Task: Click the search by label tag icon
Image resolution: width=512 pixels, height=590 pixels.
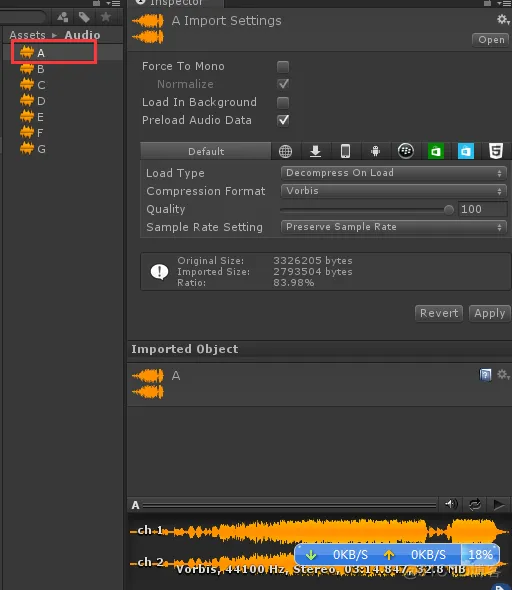Action: tap(84, 17)
